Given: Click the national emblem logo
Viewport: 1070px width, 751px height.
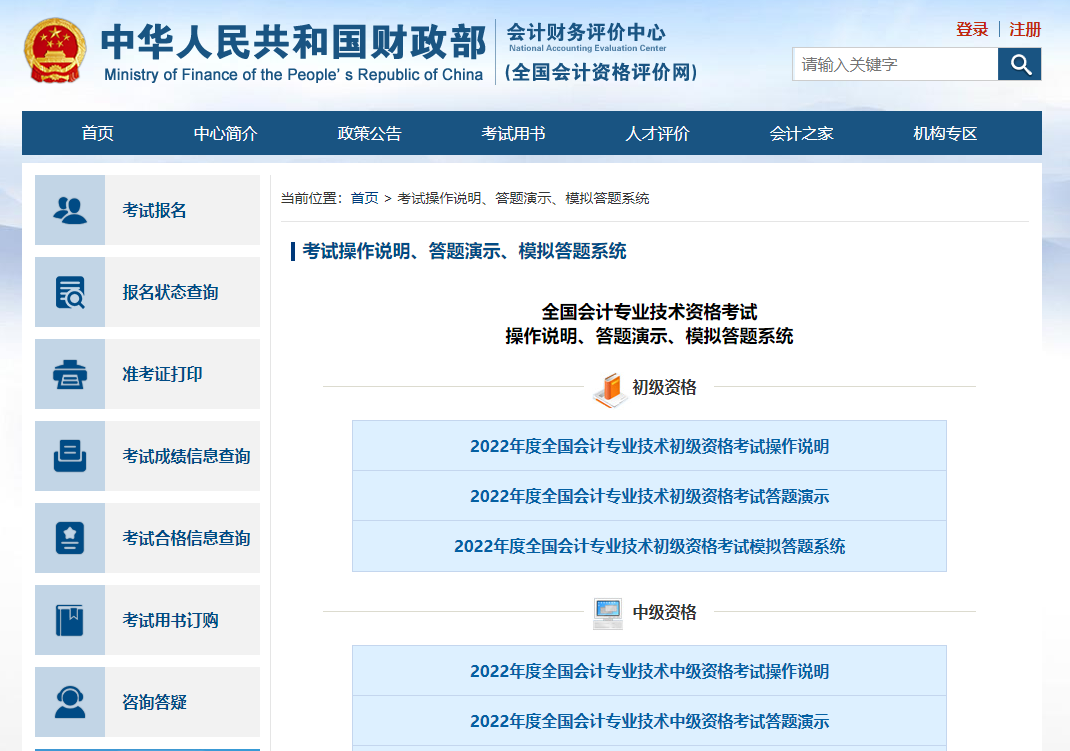Looking at the screenshot, I should pos(55,51).
